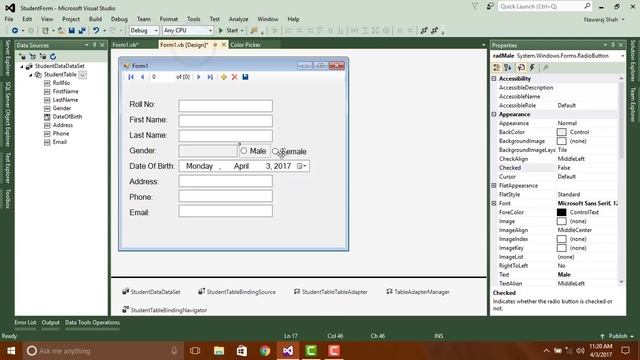
Task: Open the Tools menu
Action: tap(193, 19)
